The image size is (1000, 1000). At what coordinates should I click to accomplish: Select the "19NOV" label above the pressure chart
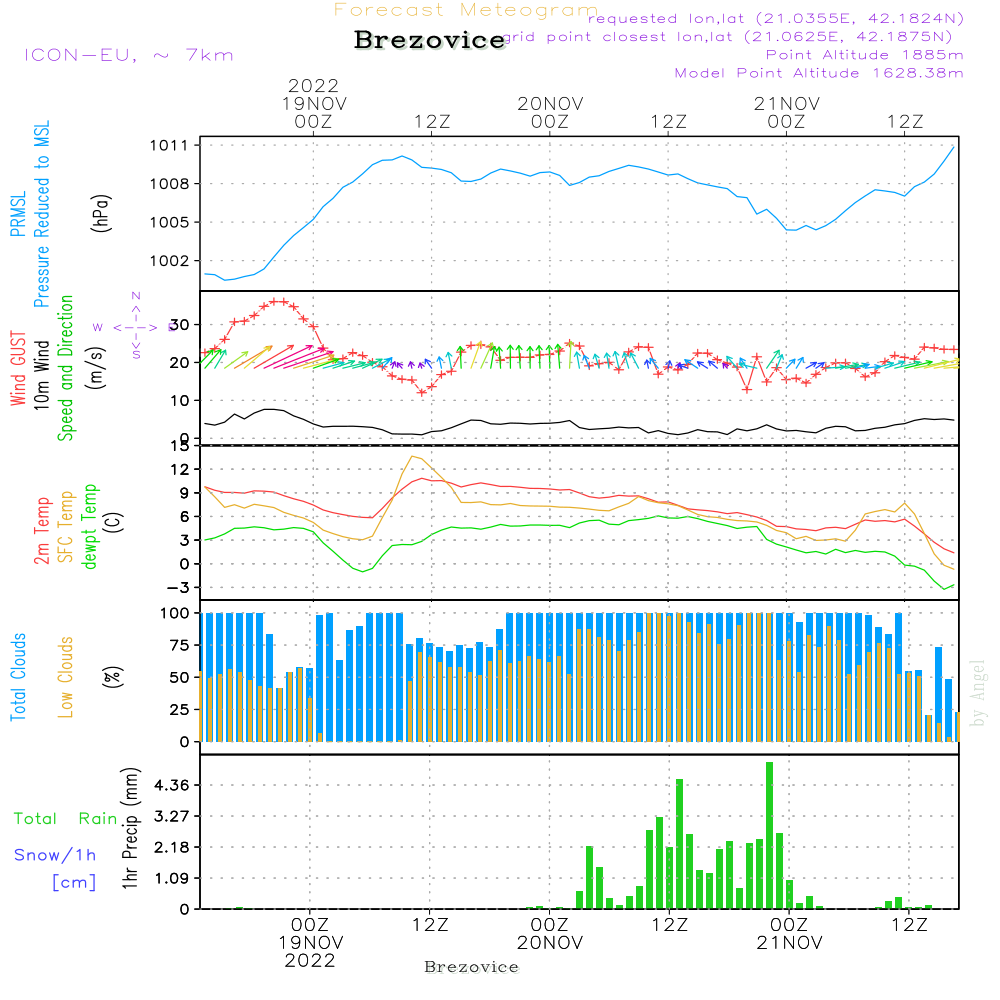coord(314,103)
